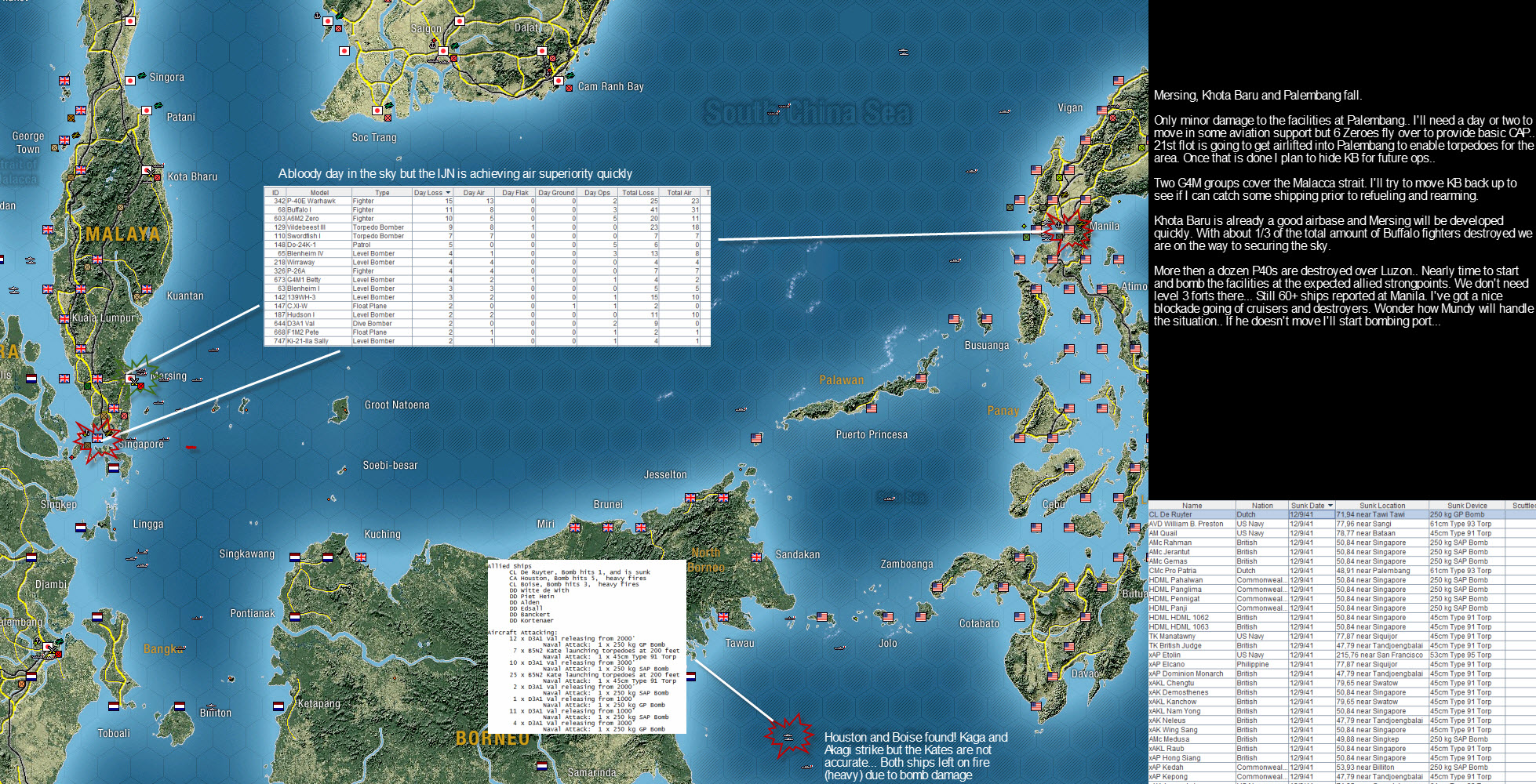
Task: Select 'CL Boise, Bomb hits 3' report line
Action: pyautogui.click(x=574, y=584)
